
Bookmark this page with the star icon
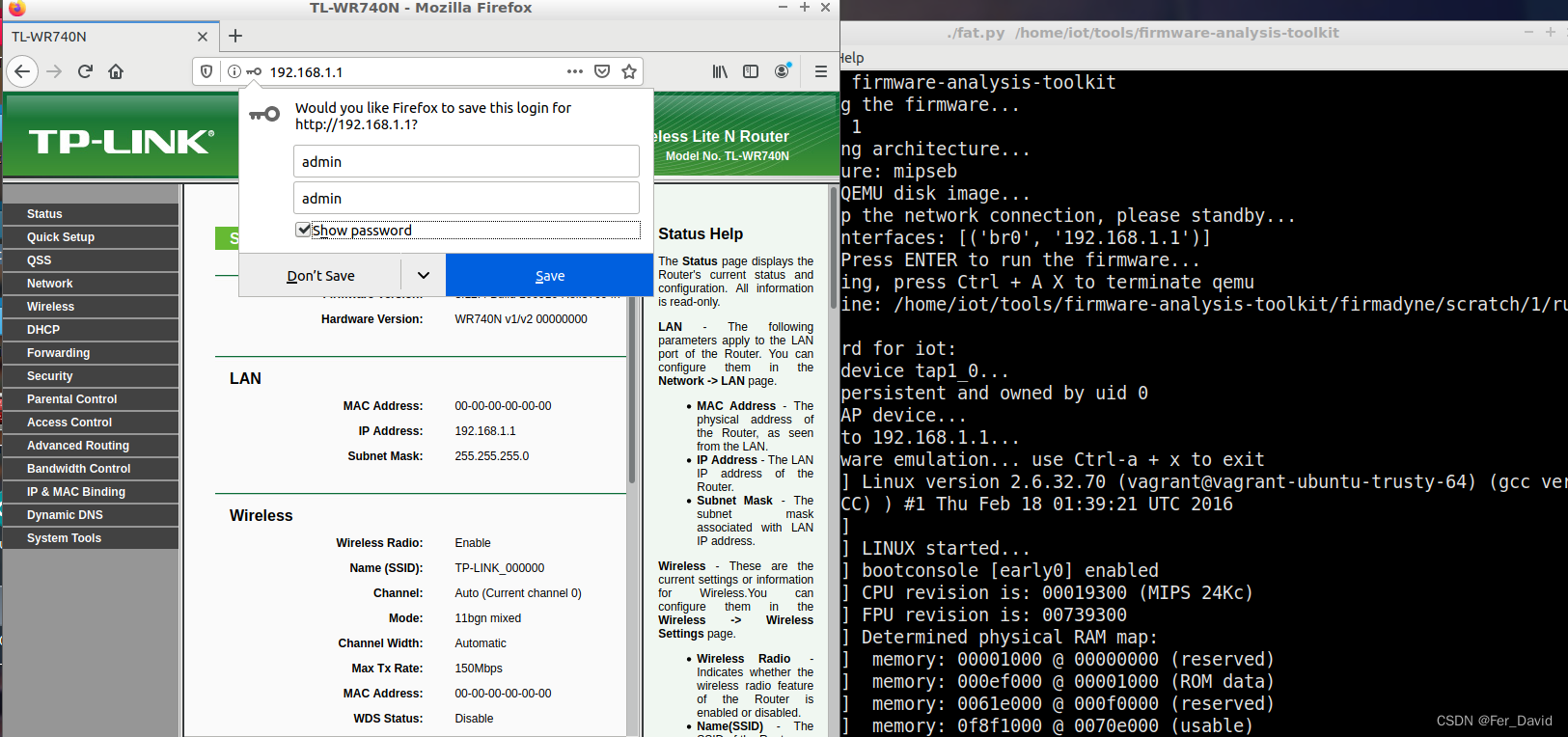click(x=629, y=71)
